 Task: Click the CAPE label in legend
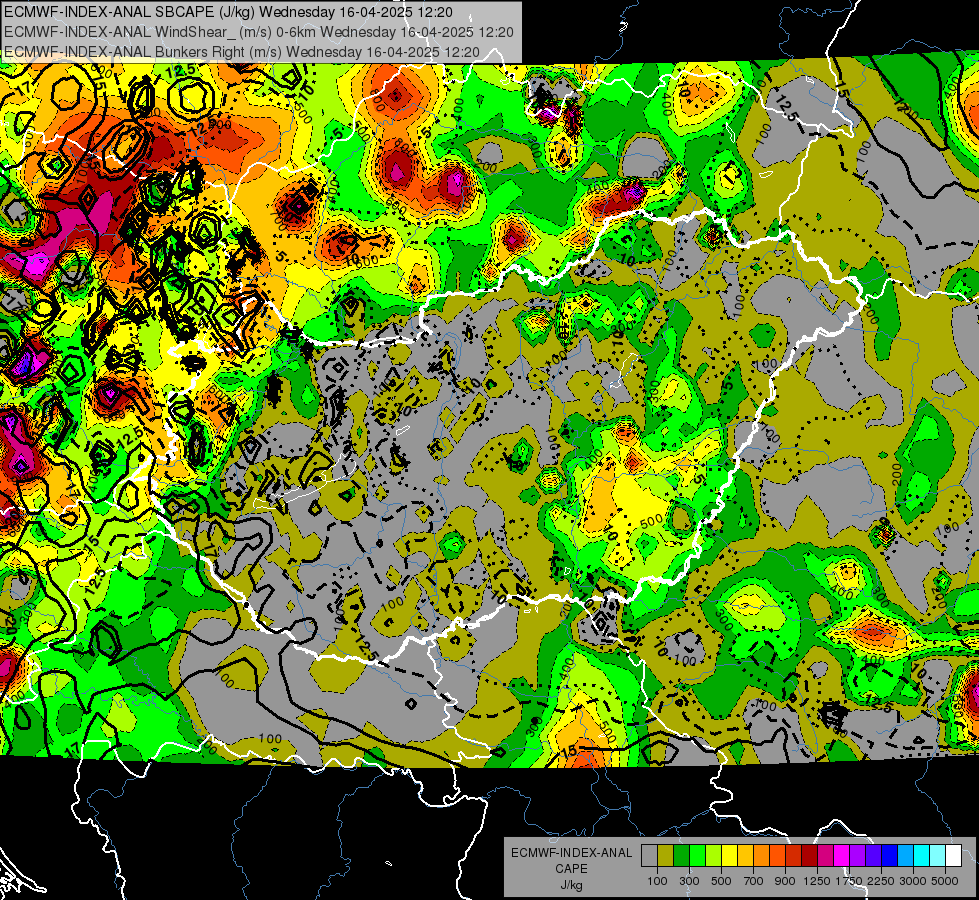[571, 869]
